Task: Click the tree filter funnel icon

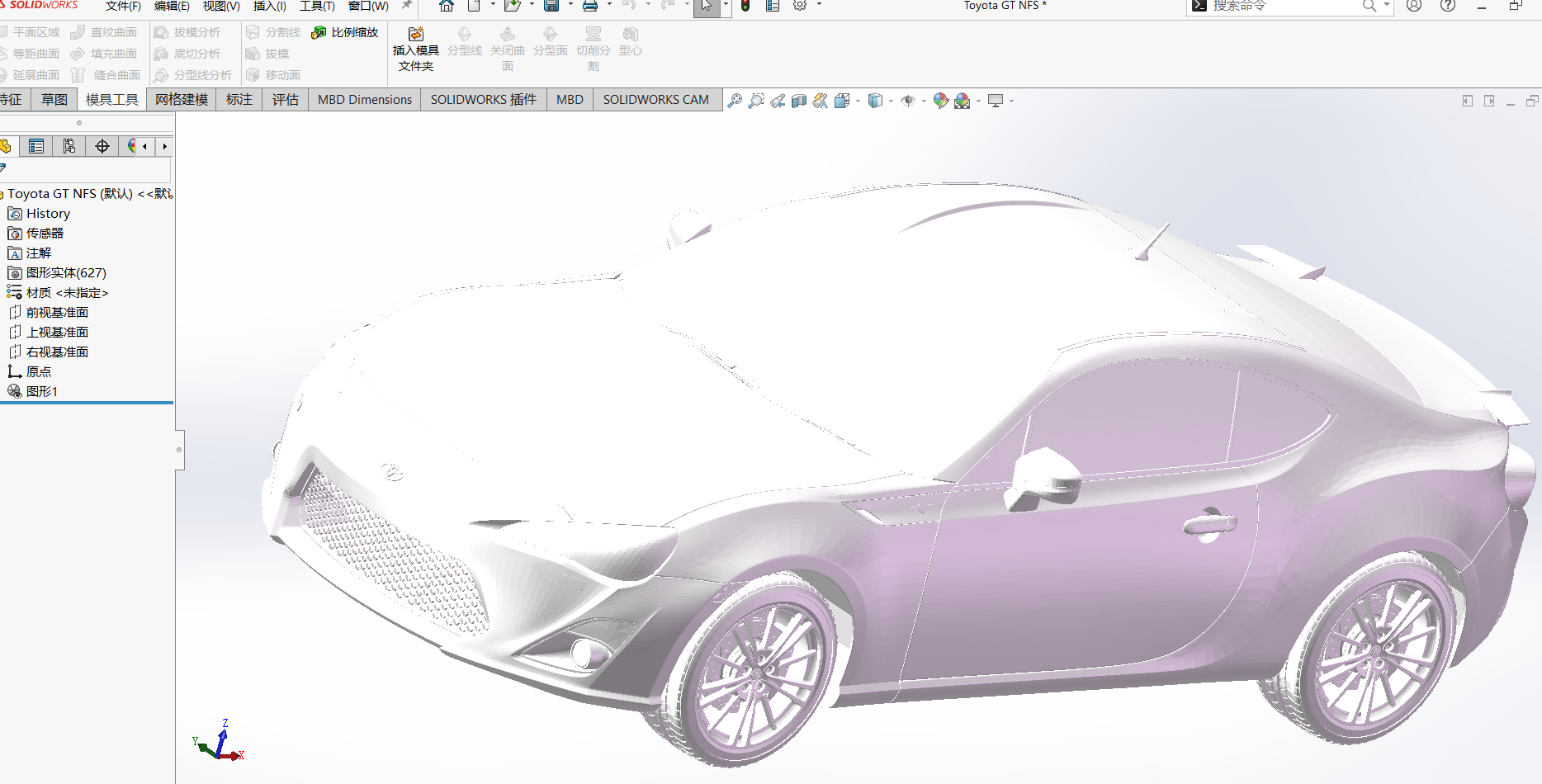Action: [x=2, y=168]
